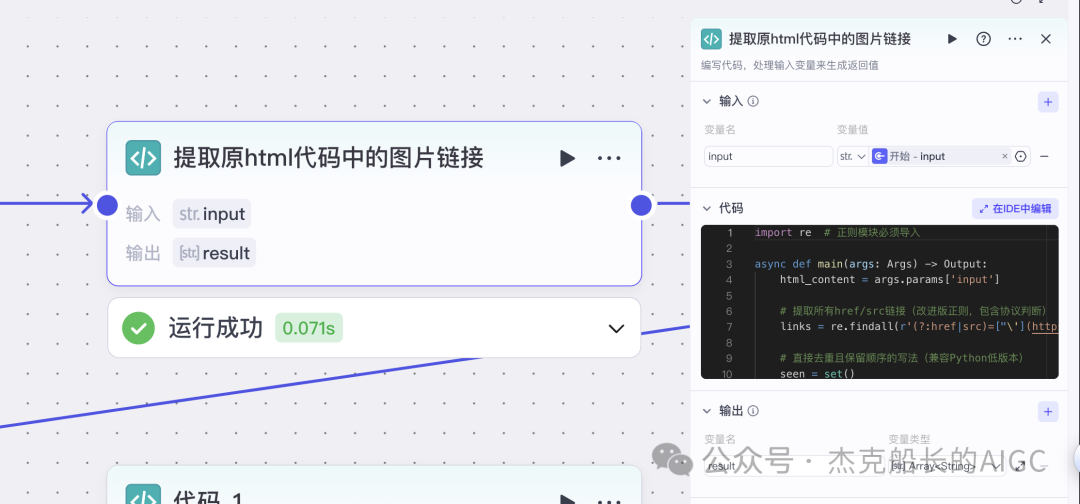This screenshot has height=504, width=1080.
Task: Collapse the 输出 section
Action: pyautogui.click(x=707, y=411)
